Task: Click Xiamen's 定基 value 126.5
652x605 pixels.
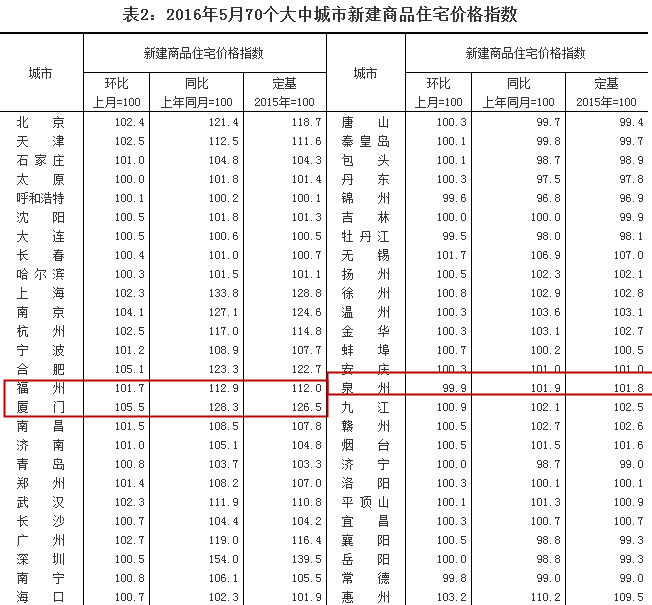Action: tap(306, 407)
